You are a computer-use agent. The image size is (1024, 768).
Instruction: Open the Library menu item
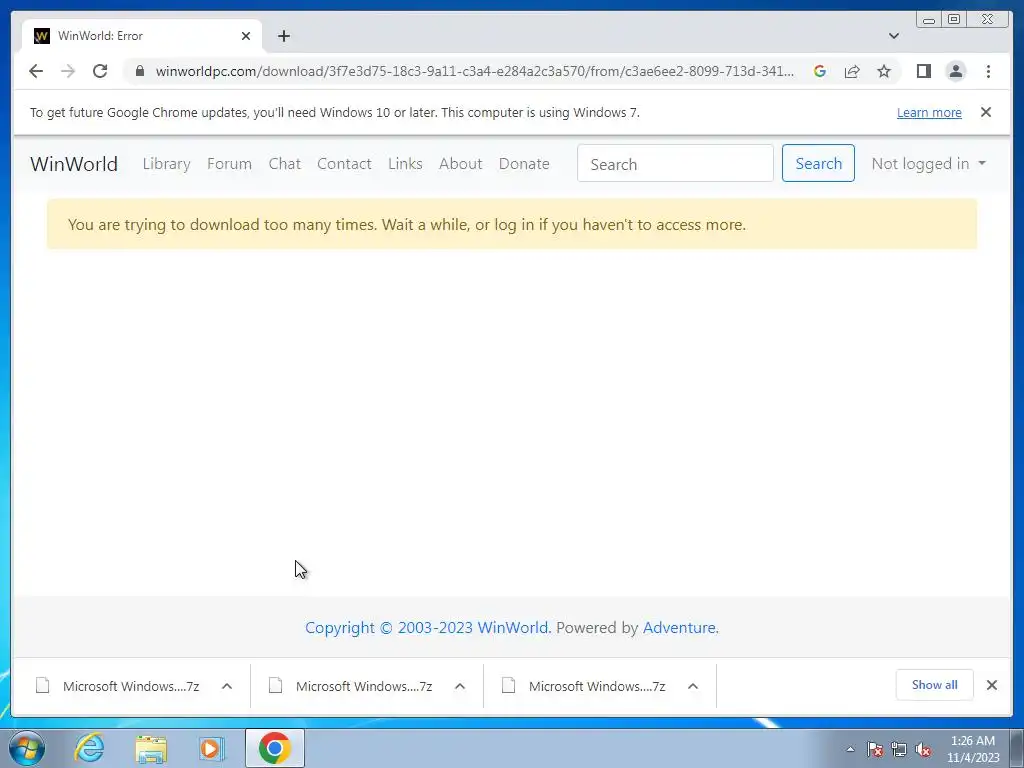[x=167, y=163]
